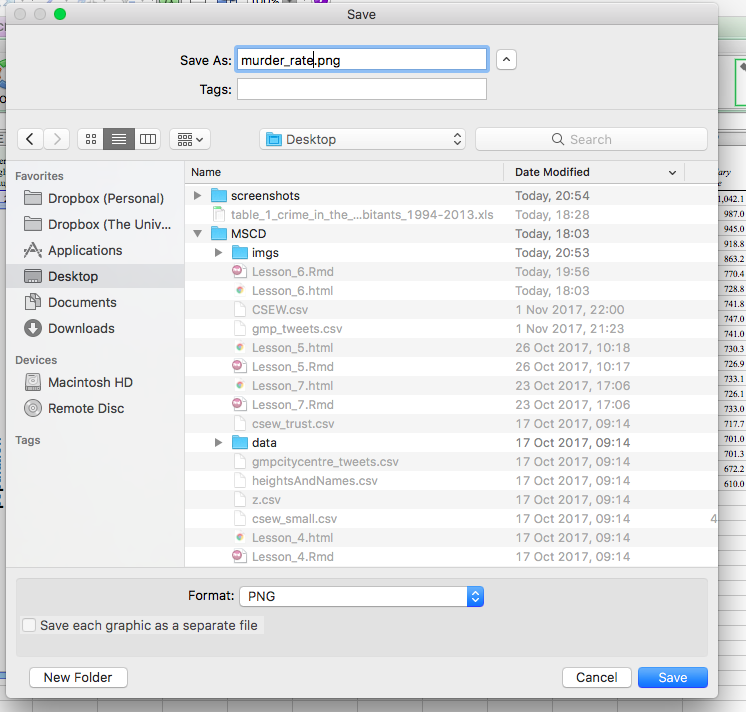Expand the screenshots folder
This screenshot has height=712, width=746.
point(198,196)
